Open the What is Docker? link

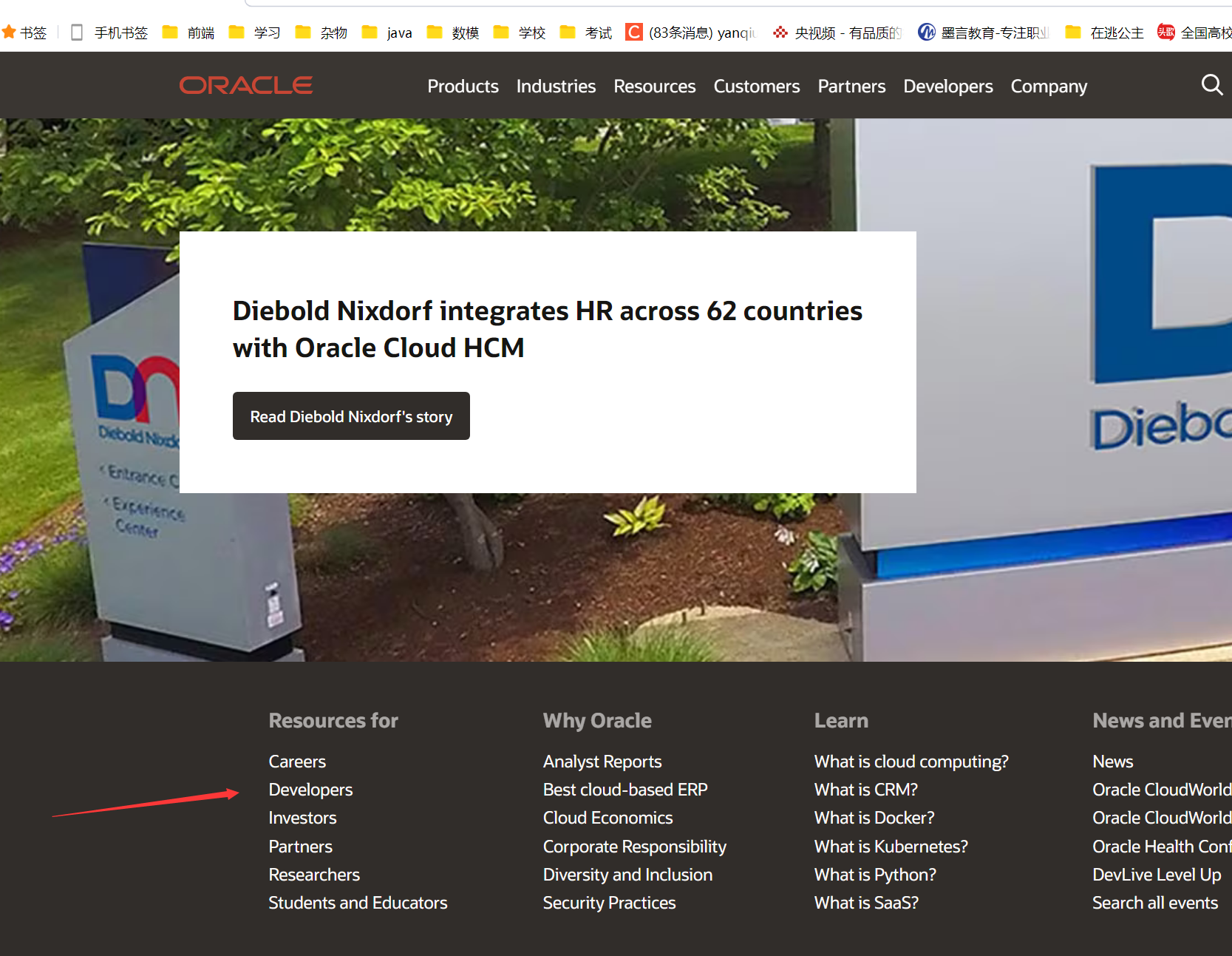click(874, 818)
